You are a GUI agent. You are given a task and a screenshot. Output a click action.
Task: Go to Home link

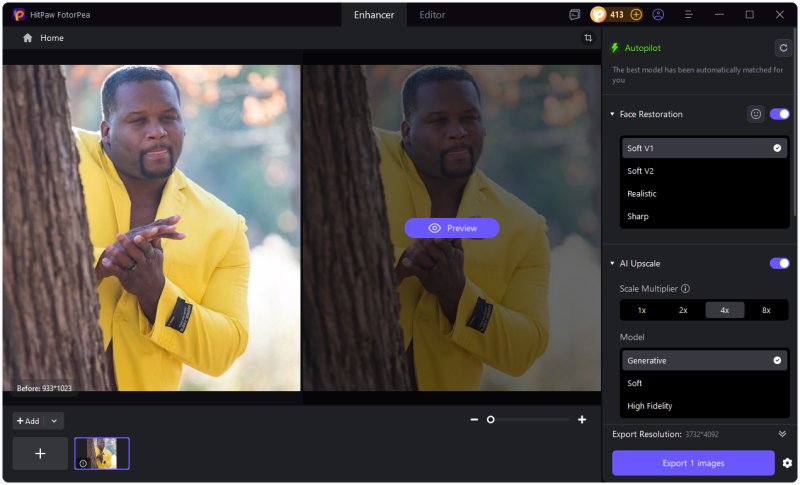pos(52,38)
